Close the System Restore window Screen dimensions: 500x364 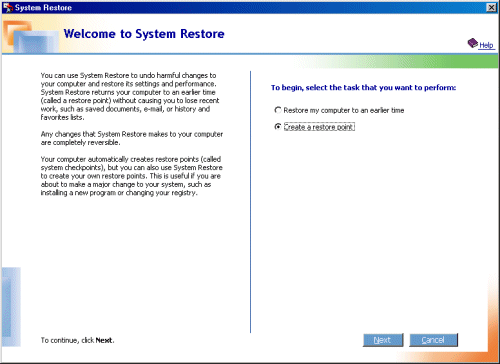pos(491,7)
